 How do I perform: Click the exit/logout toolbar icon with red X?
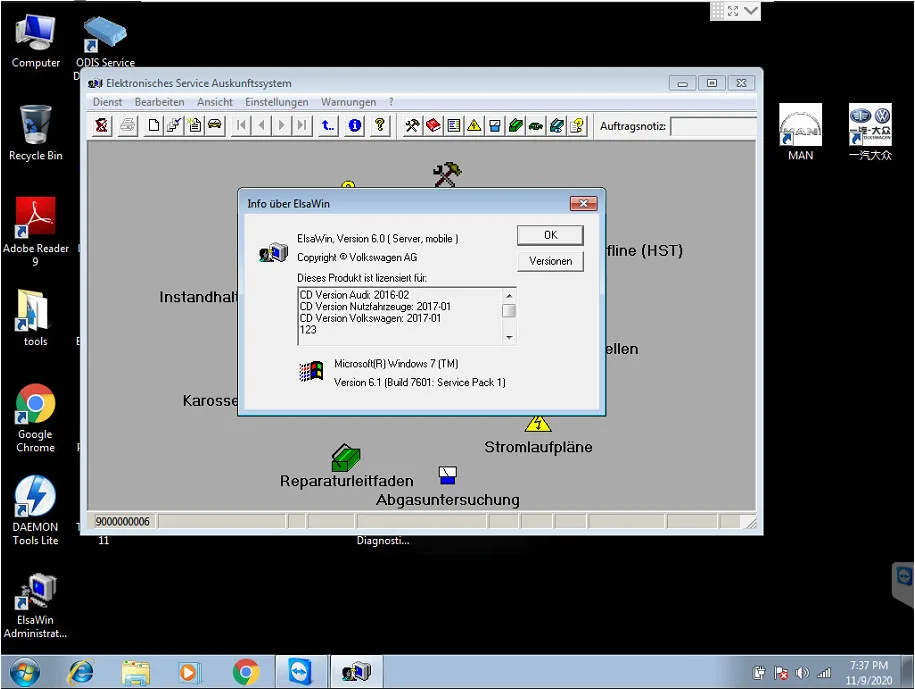point(102,125)
